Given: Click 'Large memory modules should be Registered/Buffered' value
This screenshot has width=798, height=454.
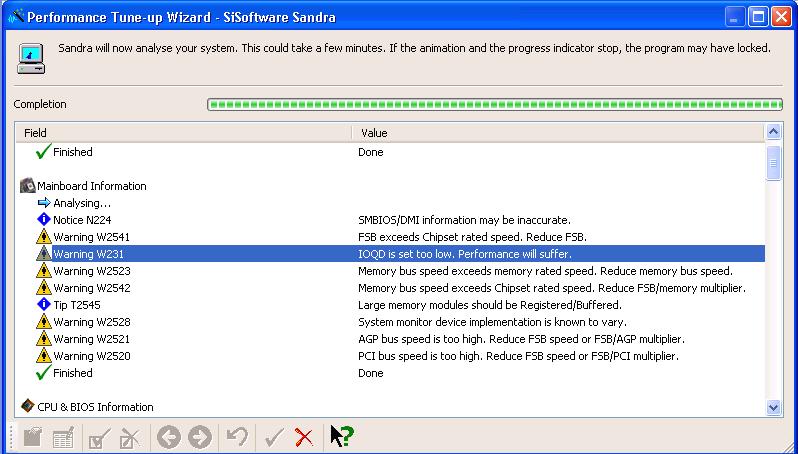Looking at the screenshot, I should (x=490, y=305).
